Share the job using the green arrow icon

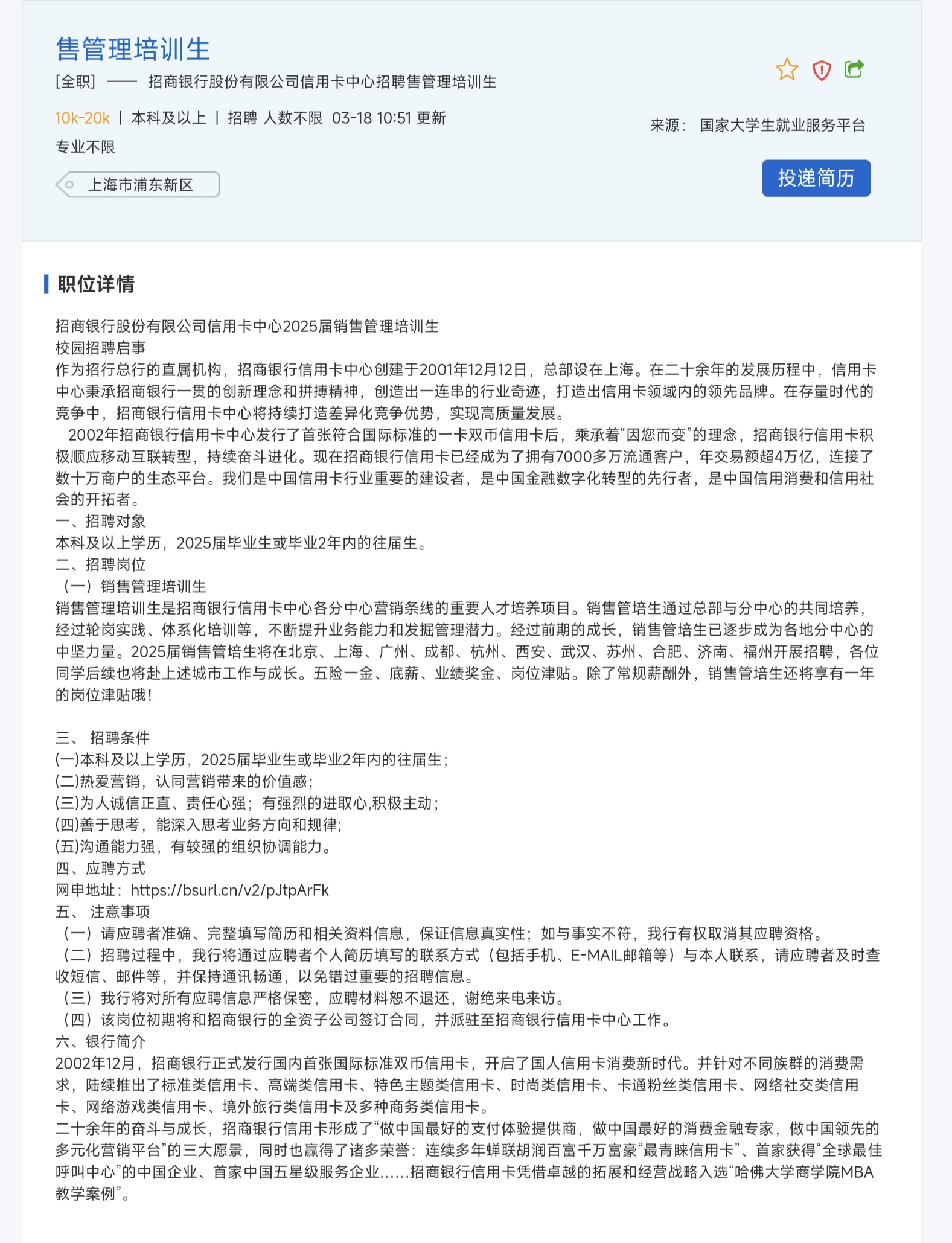coord(854,69)
